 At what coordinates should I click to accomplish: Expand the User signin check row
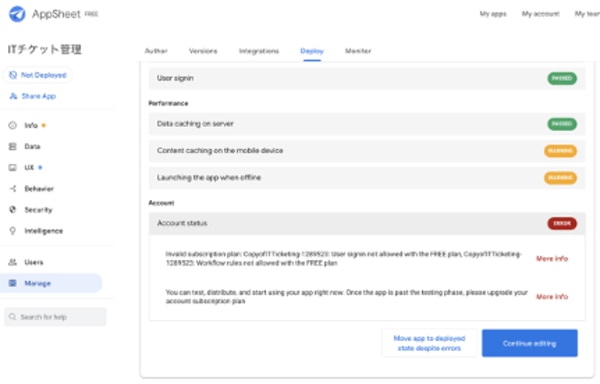[367, 78]
